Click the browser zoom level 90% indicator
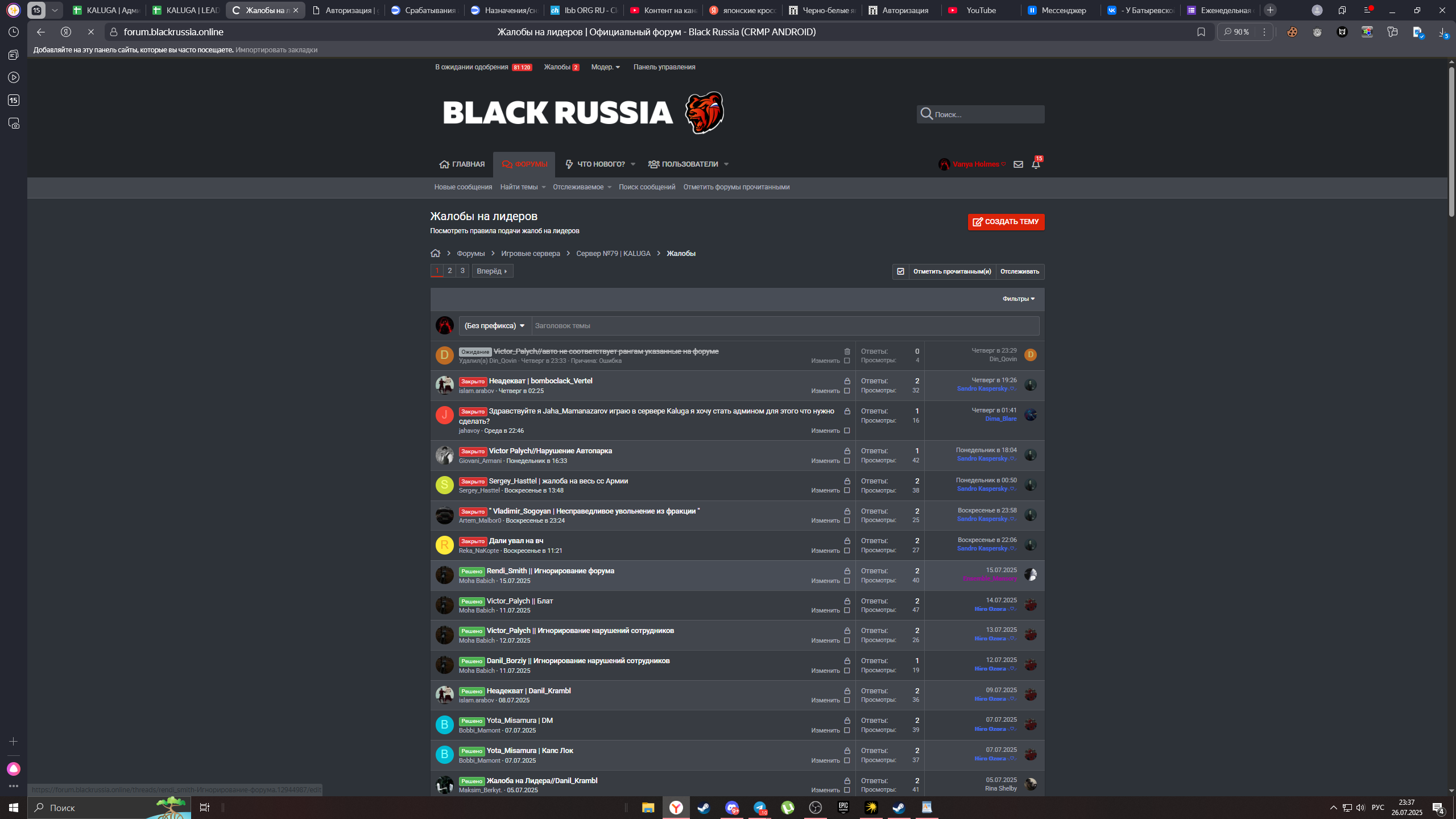1456x819 pixels. tap(1236, 32)
